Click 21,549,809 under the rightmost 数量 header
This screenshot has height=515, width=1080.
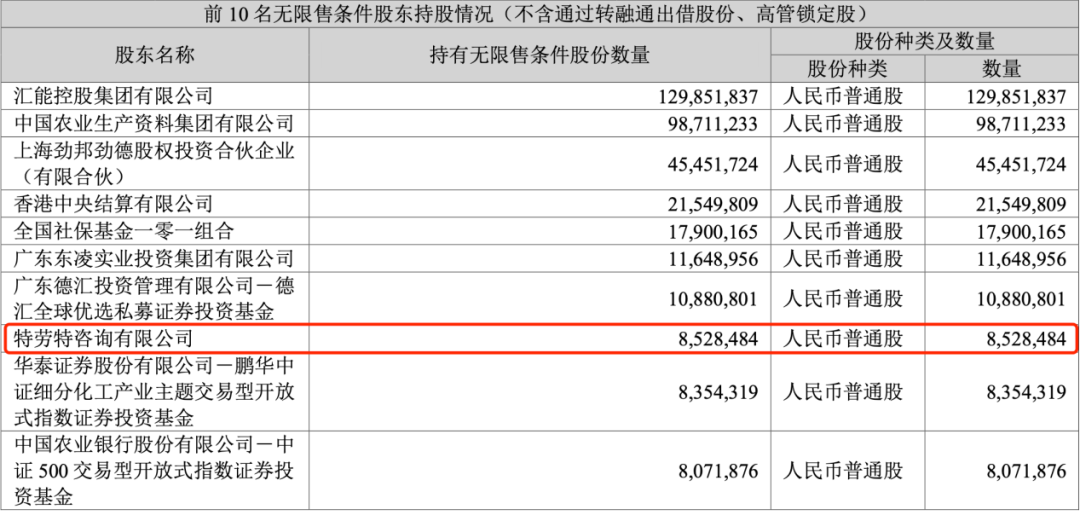pyautogui.click(x=1022, y=204)
